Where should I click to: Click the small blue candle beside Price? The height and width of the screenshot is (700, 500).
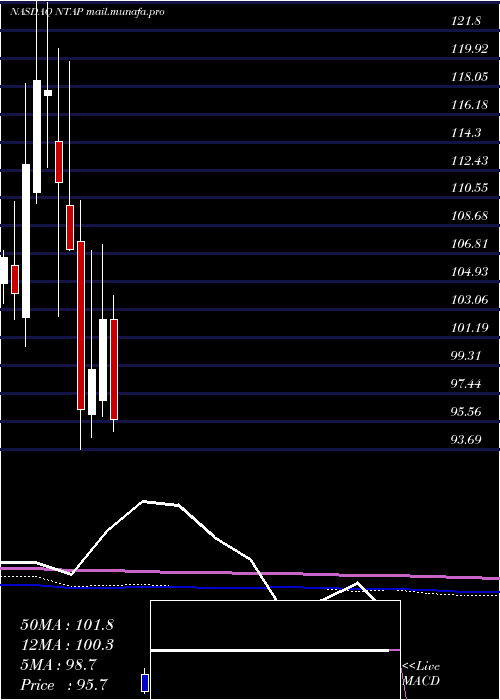[145, 683]
